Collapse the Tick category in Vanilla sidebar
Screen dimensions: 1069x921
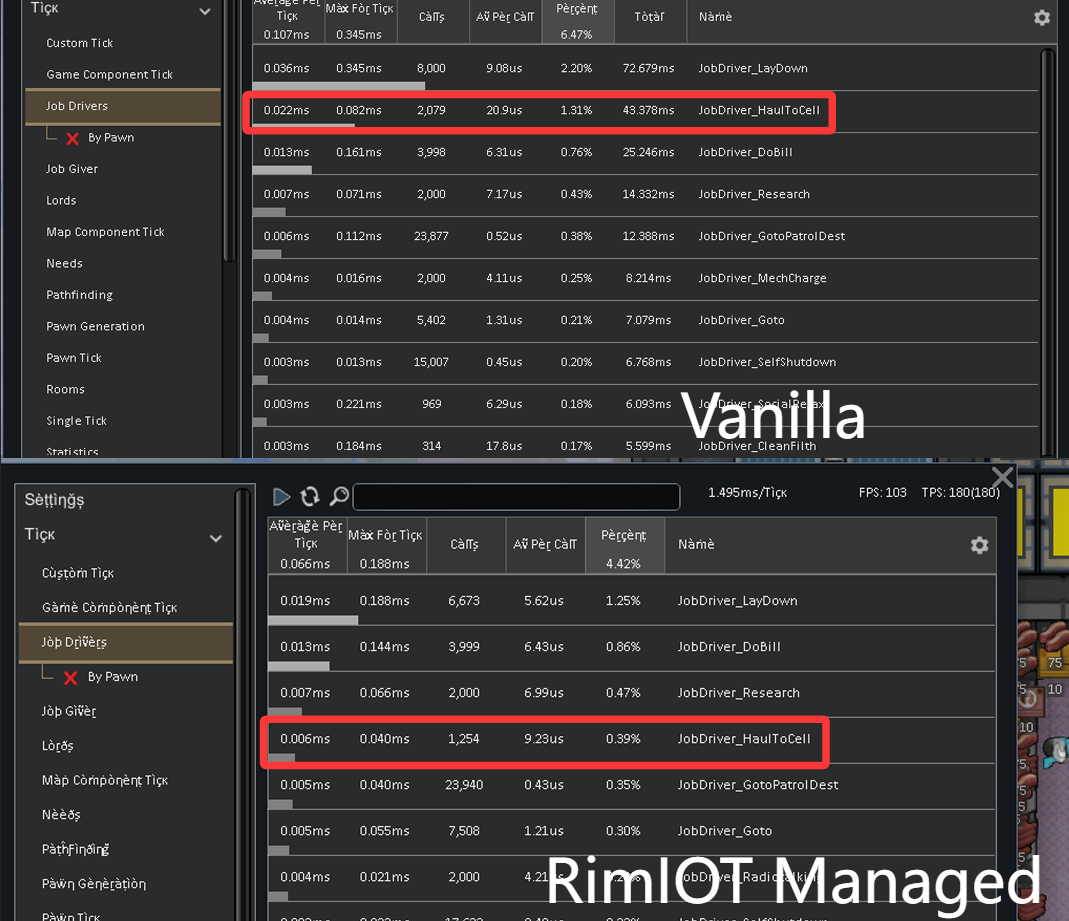tap(205, 12)
